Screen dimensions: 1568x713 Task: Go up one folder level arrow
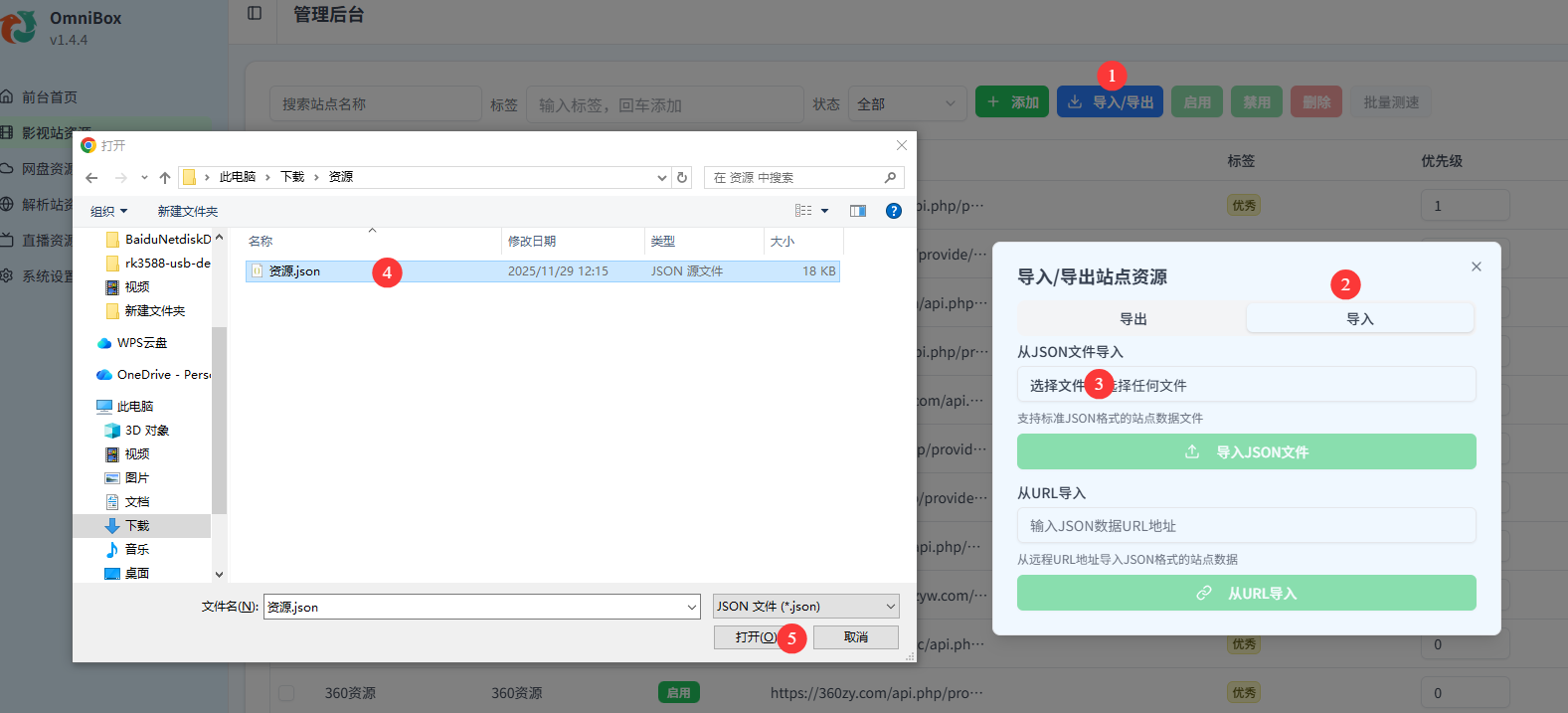165,178
